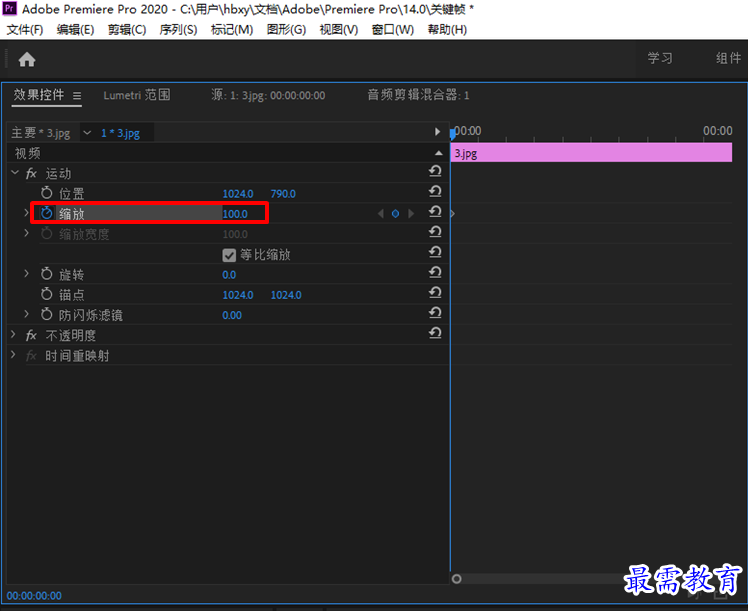Open the 效果控件 panel menu icon
Image resolution: width=748 pixels, height=611 pixels.
pyautogui.click(x=77, y=96)
